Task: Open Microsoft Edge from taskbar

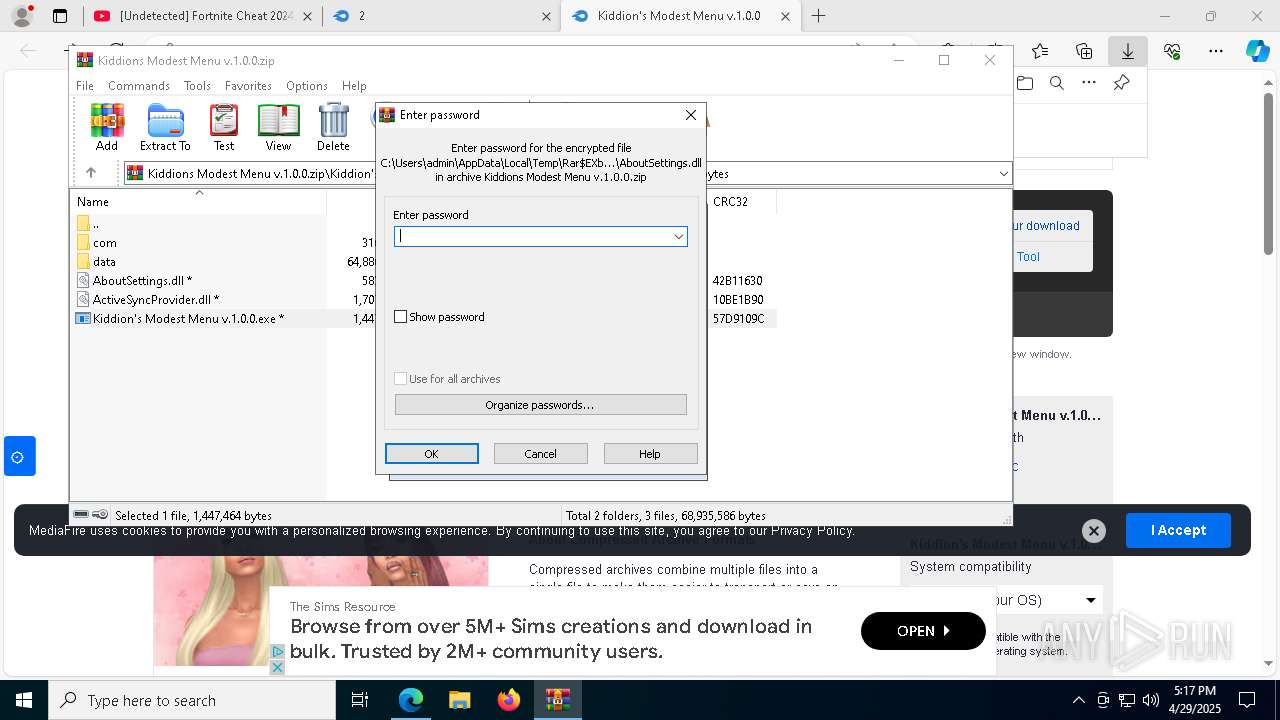Action: tap(411, 700)
